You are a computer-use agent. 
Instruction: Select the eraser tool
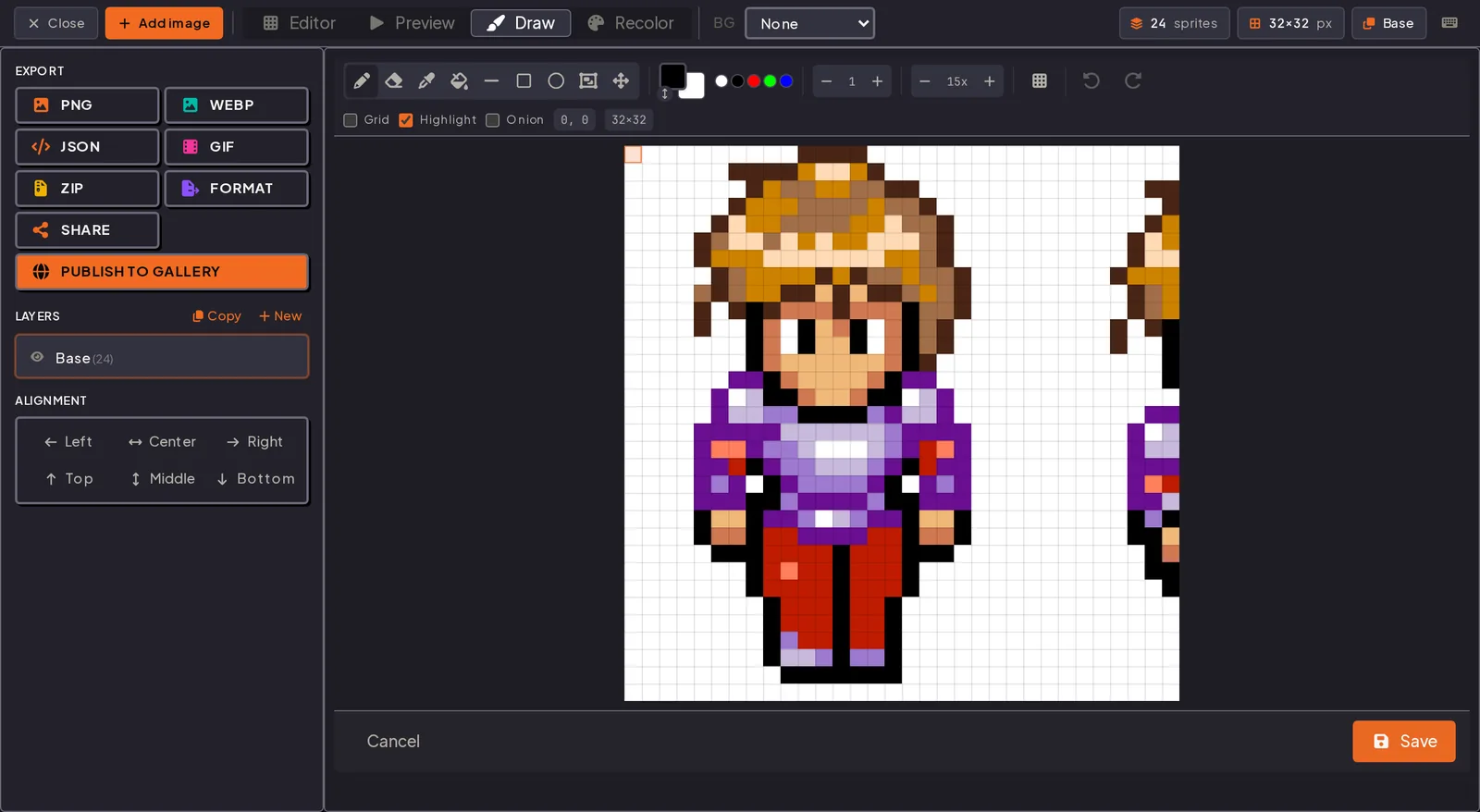(x=394, y=81)
